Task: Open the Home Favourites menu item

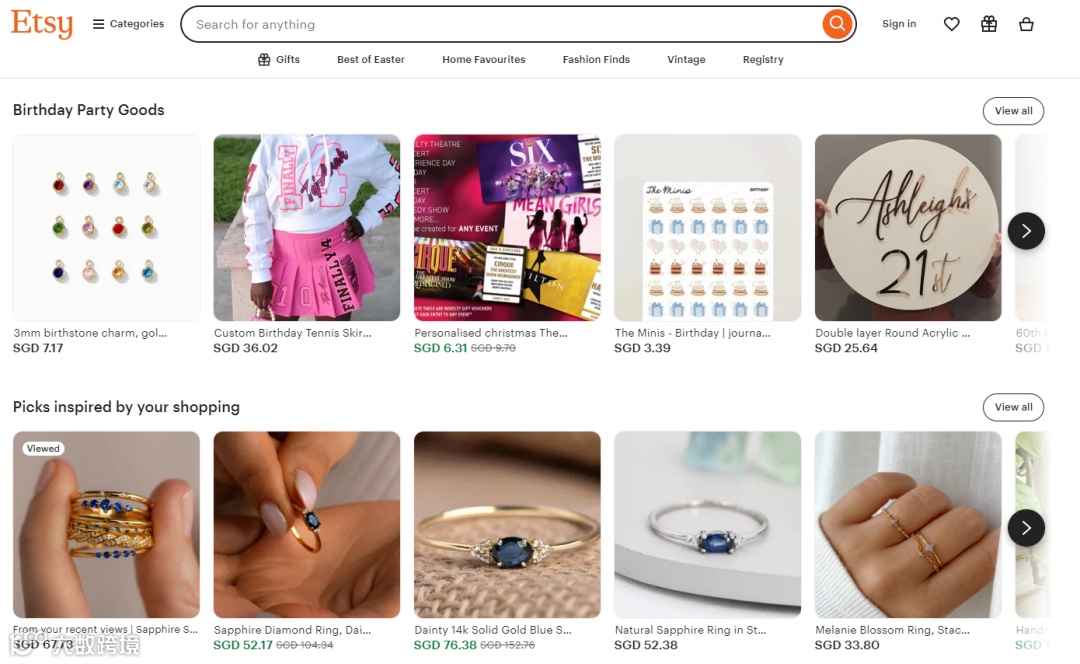Action: tap(484, 60)
